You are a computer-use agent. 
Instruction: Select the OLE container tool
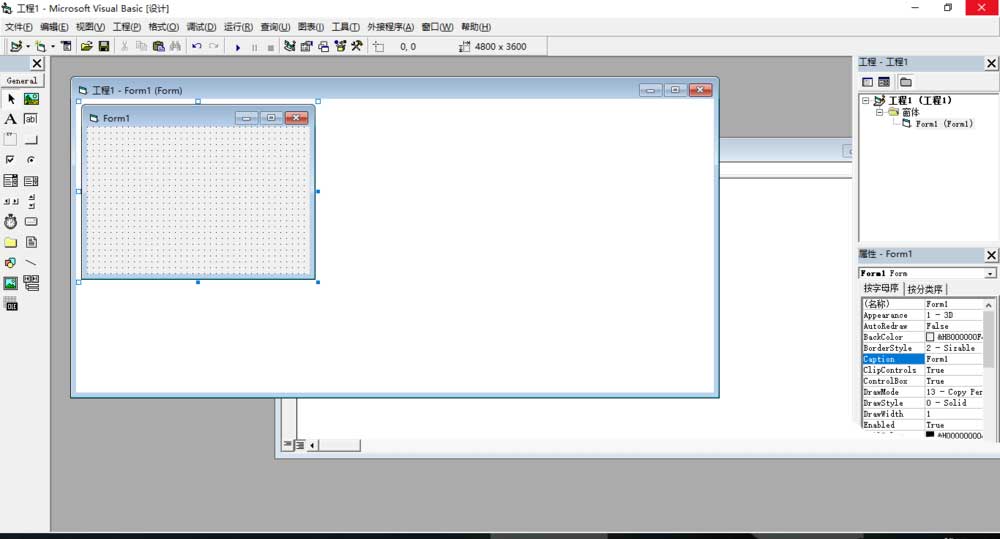click(x=11, y=304)
